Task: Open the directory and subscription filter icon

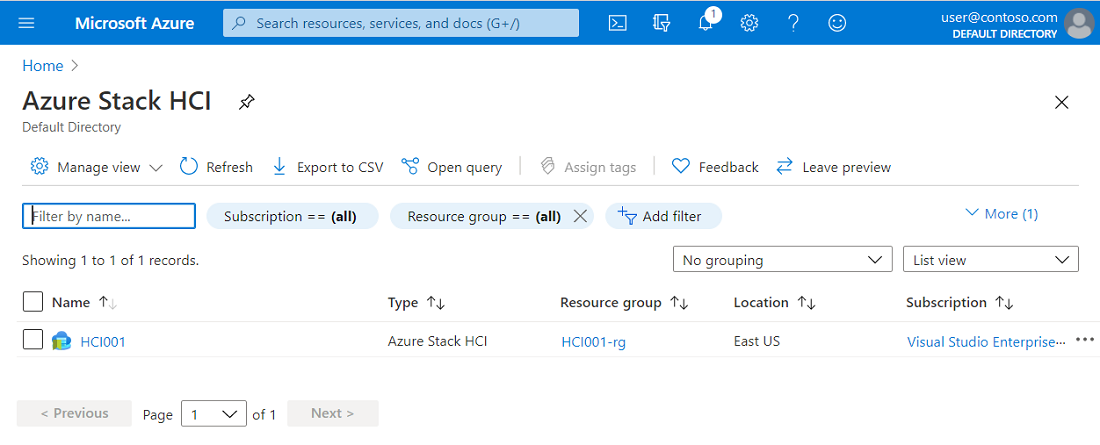Action: pos(661,23)
